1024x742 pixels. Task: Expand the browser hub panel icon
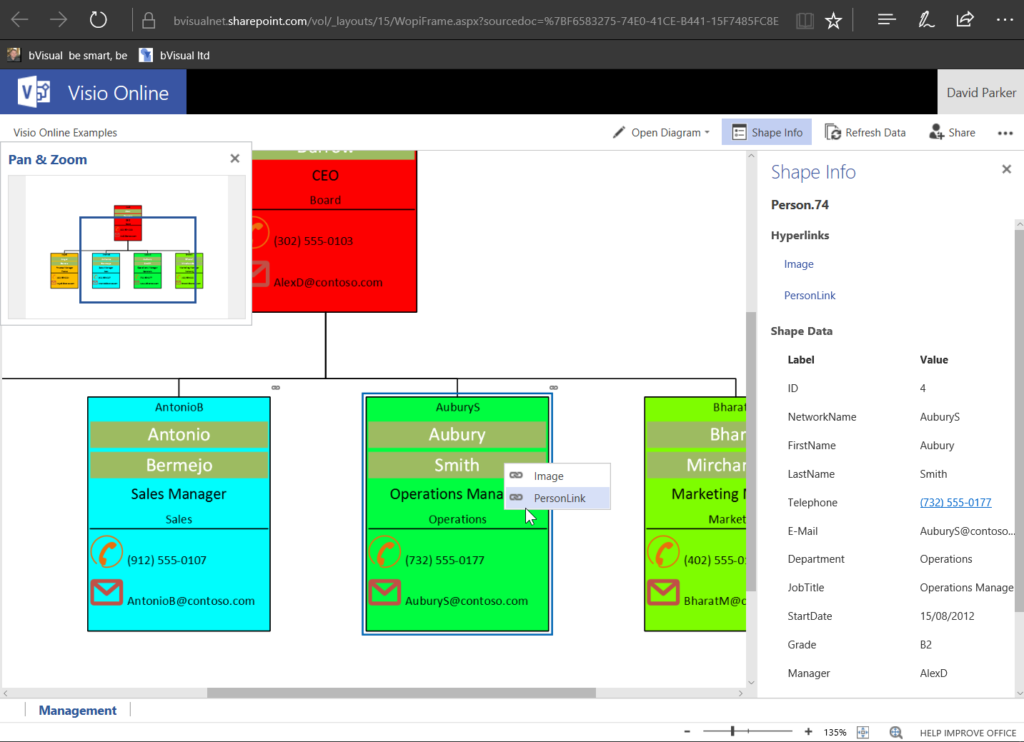coord(886,19)
